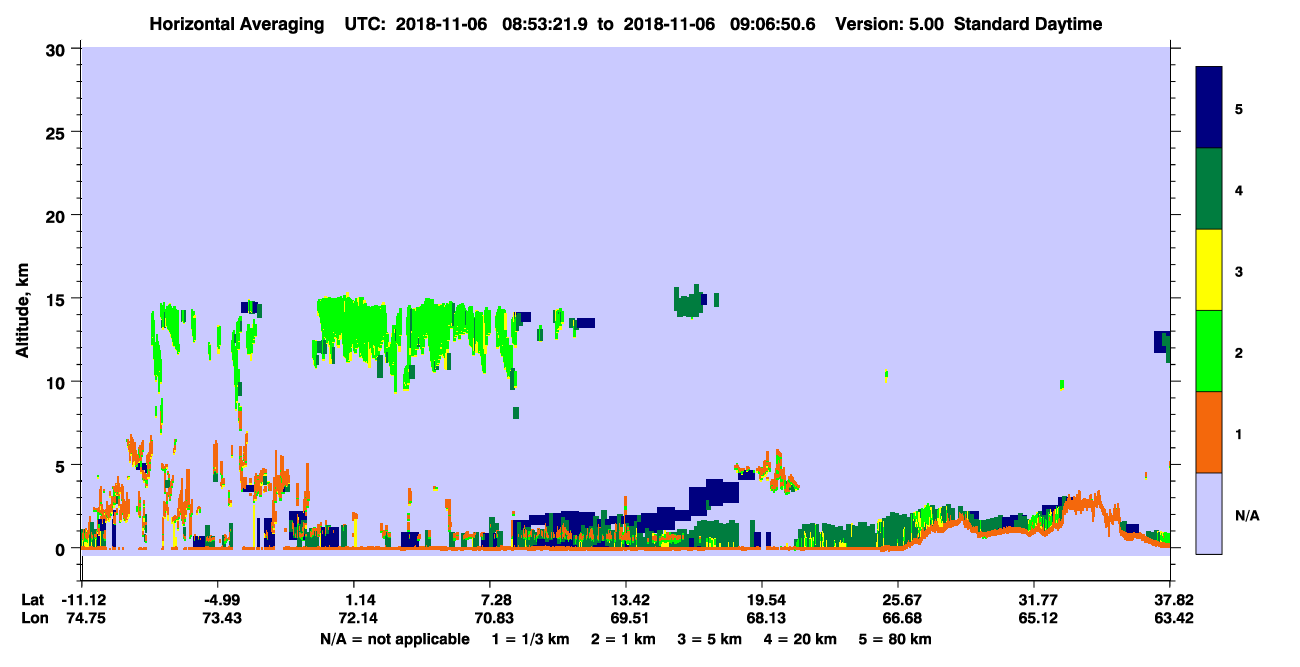
Task: Click the '2 = 1 km' legend entry
Action: pyautogui.click(x=625, y=639)
